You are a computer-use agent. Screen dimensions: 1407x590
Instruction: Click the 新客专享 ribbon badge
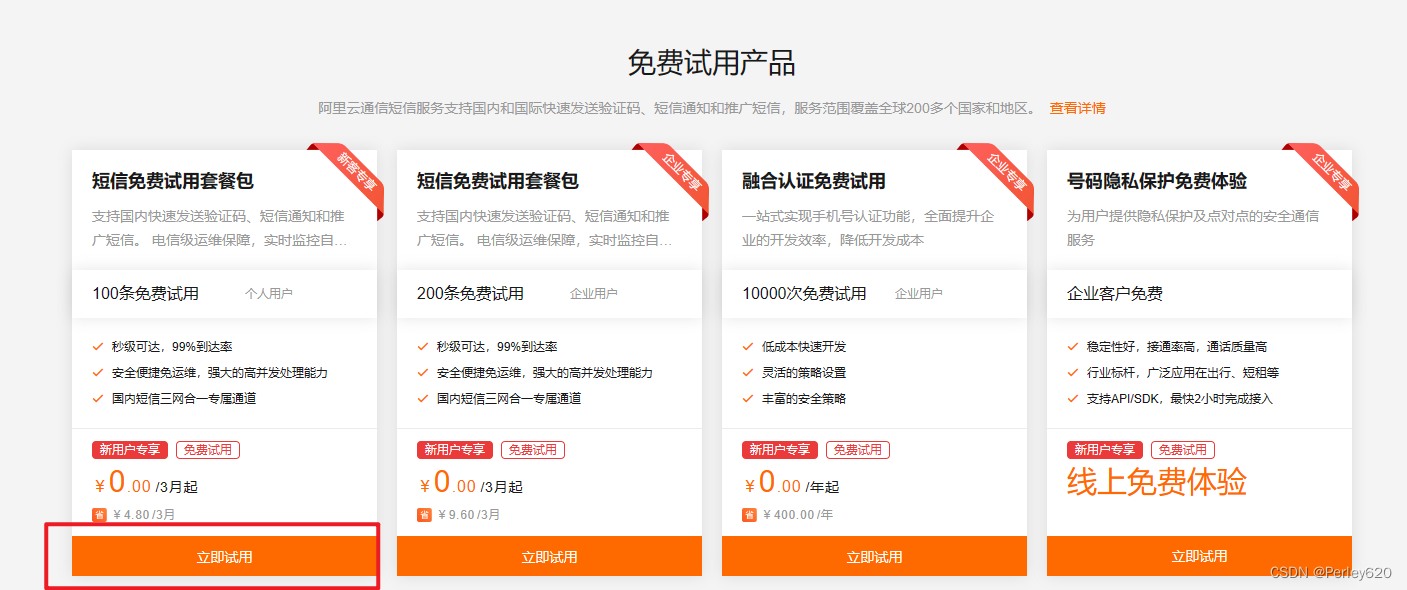(351, 176)
